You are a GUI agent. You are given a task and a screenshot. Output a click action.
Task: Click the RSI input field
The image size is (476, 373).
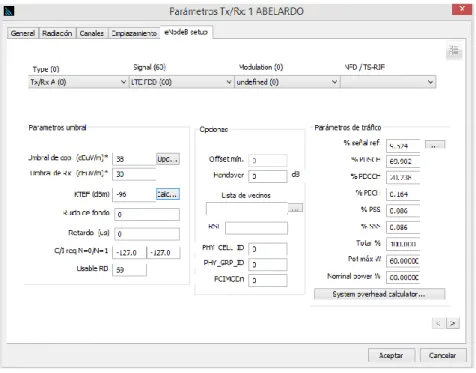click(256, 228)
